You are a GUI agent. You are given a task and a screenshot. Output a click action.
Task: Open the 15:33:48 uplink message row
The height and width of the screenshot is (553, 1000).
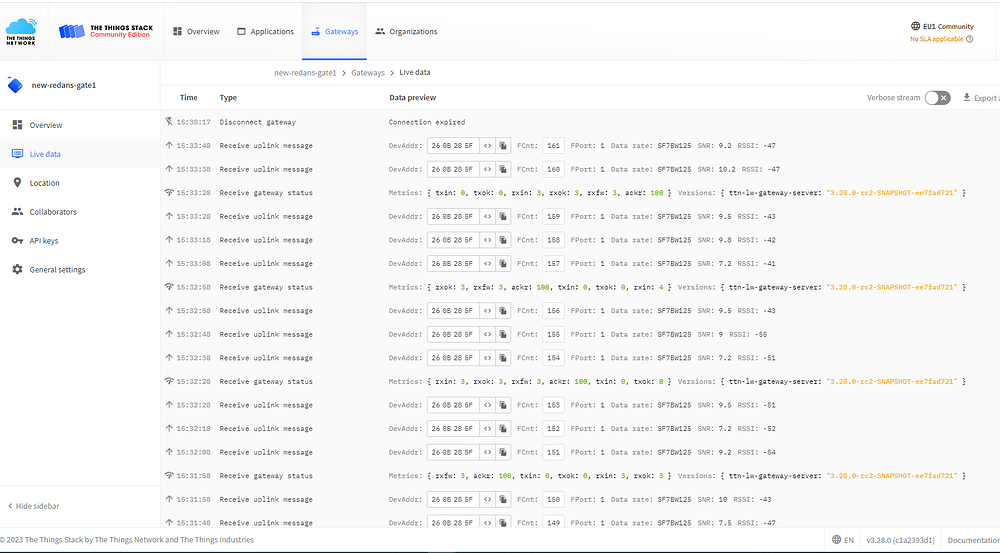coord(580,145)
